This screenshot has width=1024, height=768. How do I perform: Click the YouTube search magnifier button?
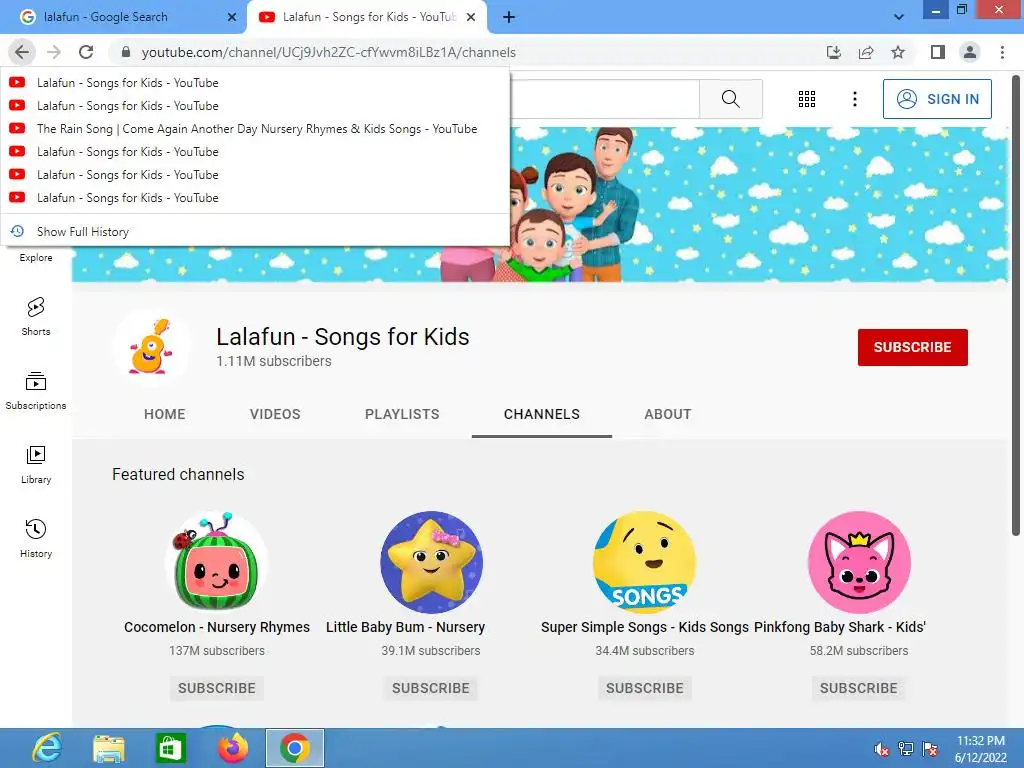click(731, 99)
